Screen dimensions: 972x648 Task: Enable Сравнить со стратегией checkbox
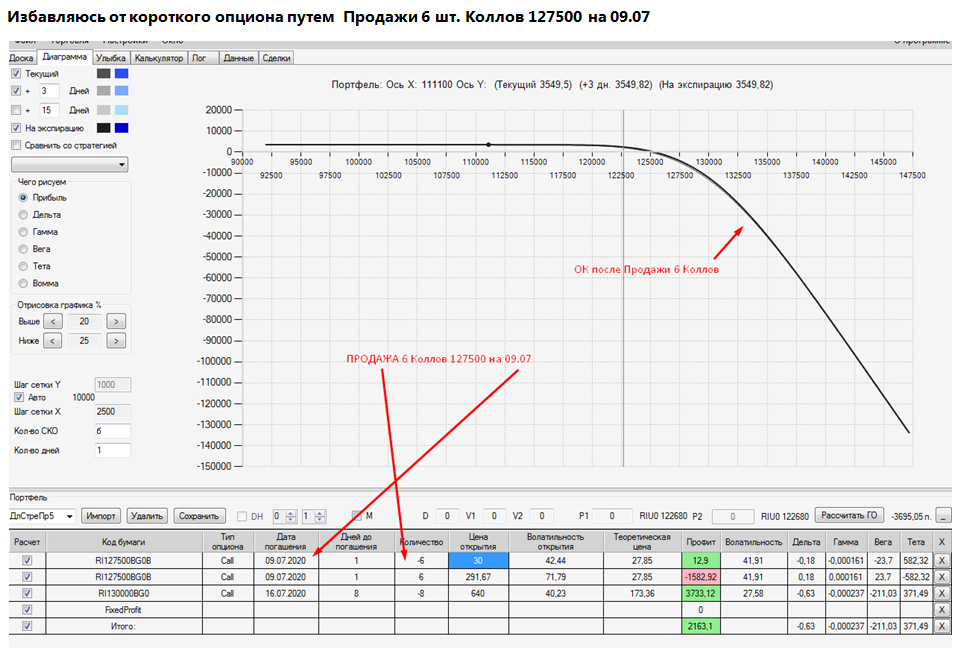pyautogui.click(x=16, y=145)
